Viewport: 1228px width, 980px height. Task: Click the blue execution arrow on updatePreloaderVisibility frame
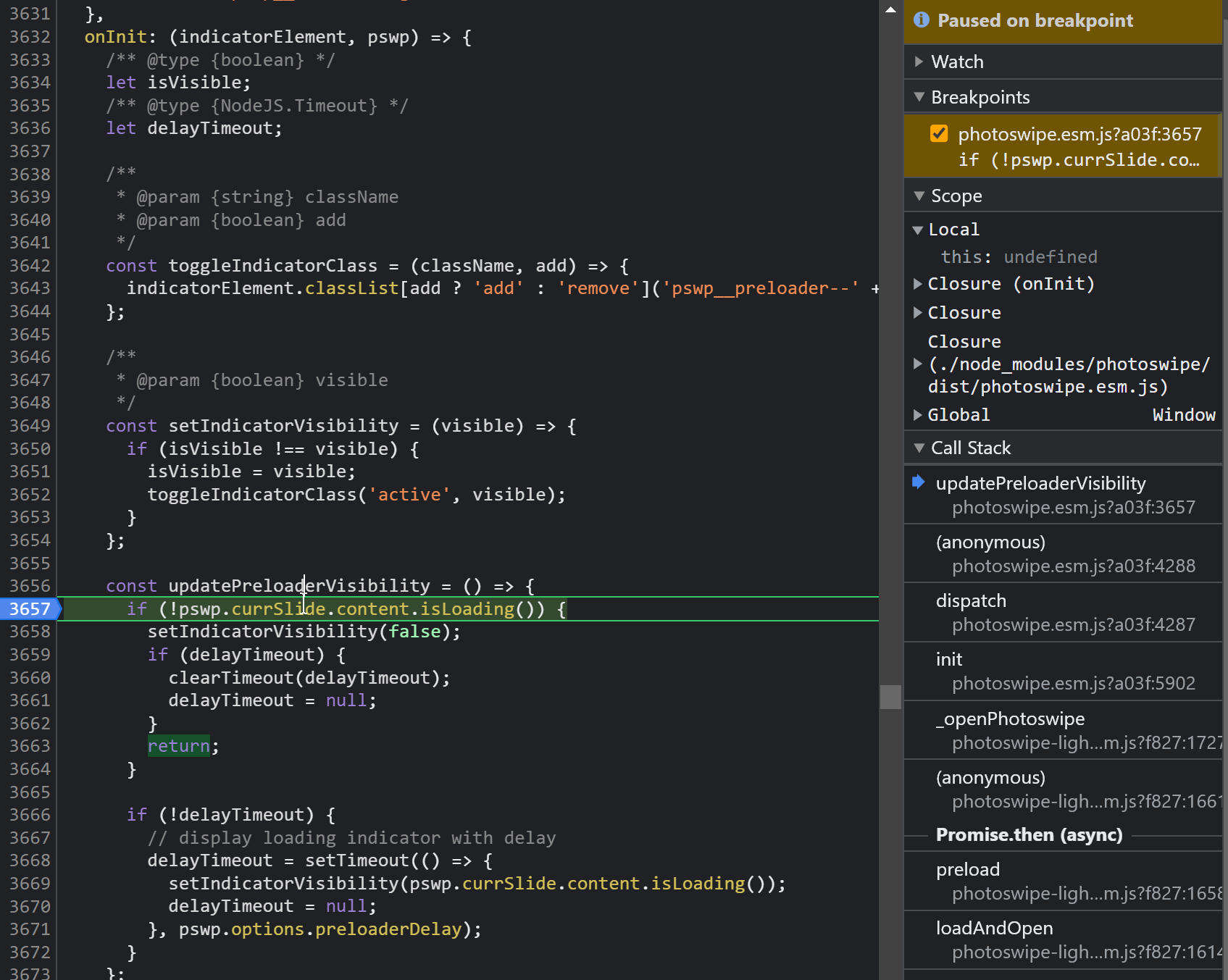coord(919,482)
